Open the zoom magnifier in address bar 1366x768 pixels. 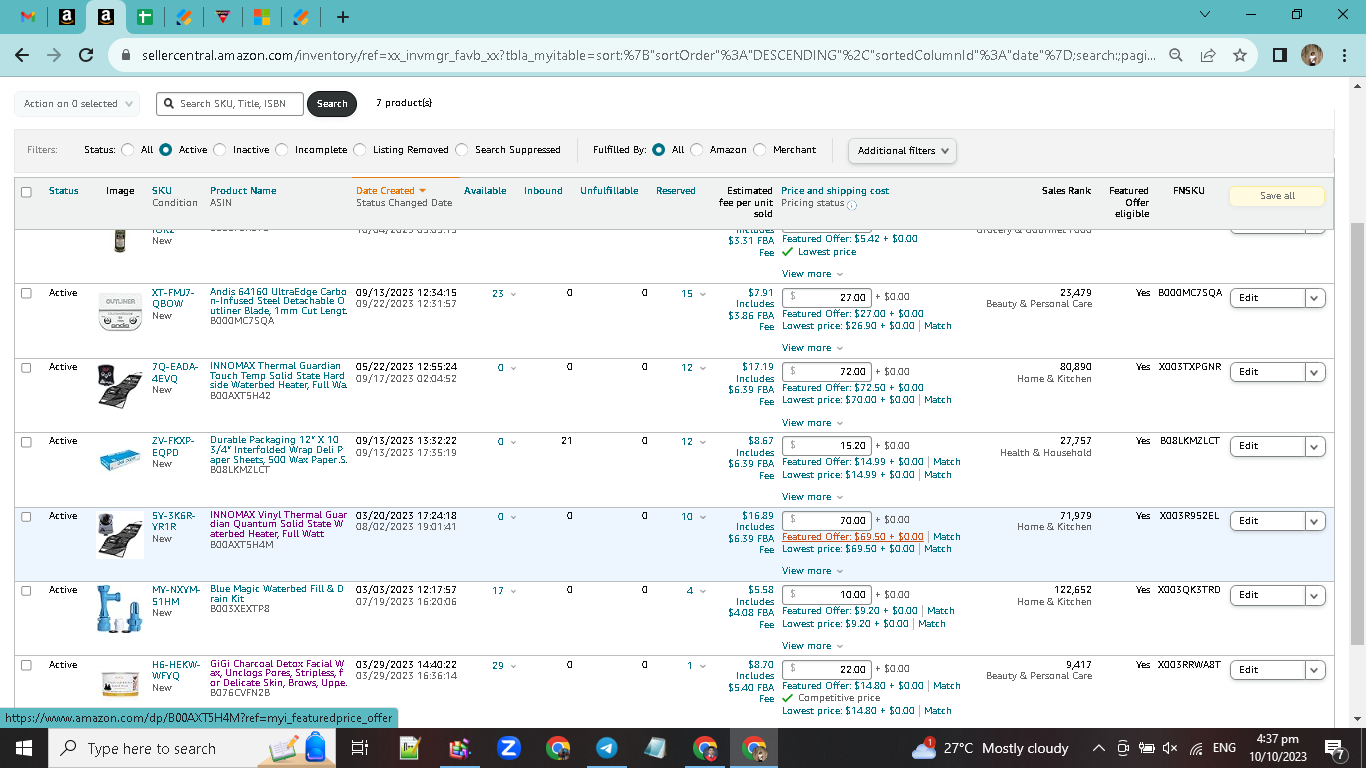[1176, 55]
